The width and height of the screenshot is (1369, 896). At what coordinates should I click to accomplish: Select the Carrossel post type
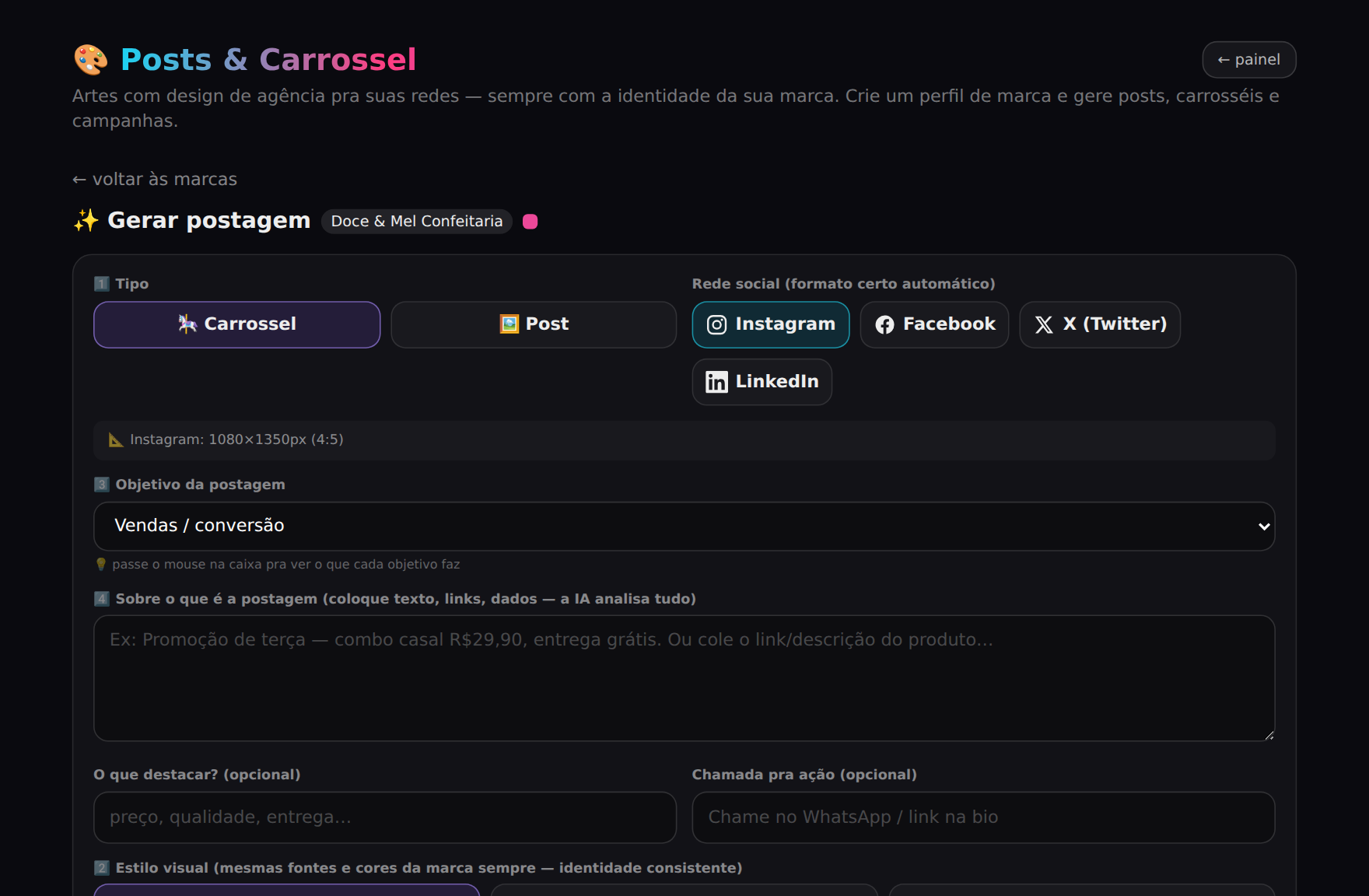pyautogui.click(x=237, y=324)
